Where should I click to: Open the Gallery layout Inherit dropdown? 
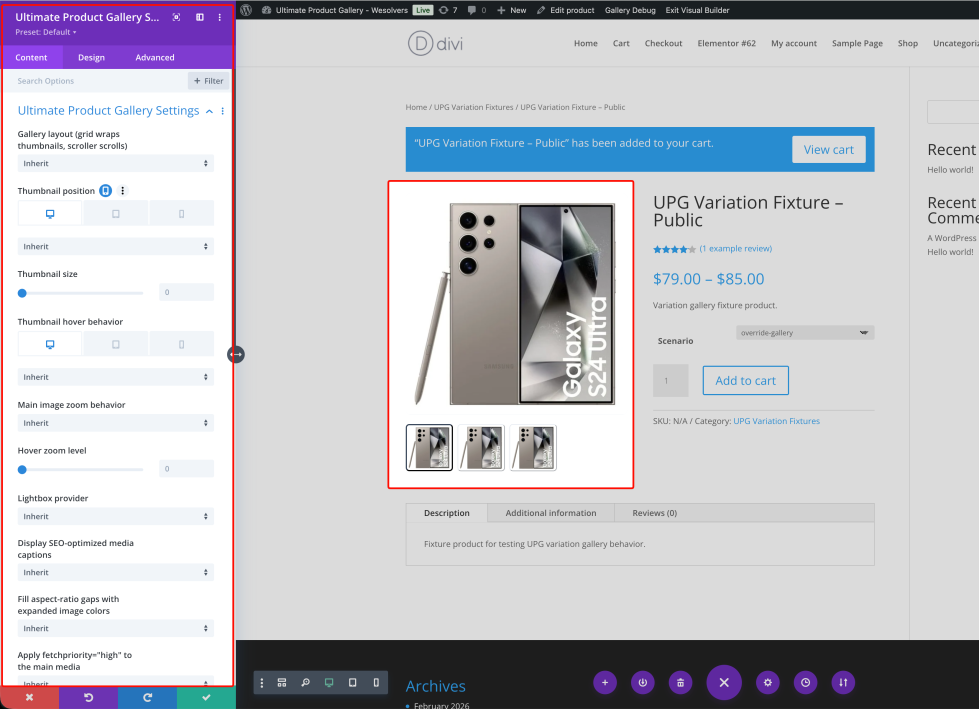[x=115, y=163]
